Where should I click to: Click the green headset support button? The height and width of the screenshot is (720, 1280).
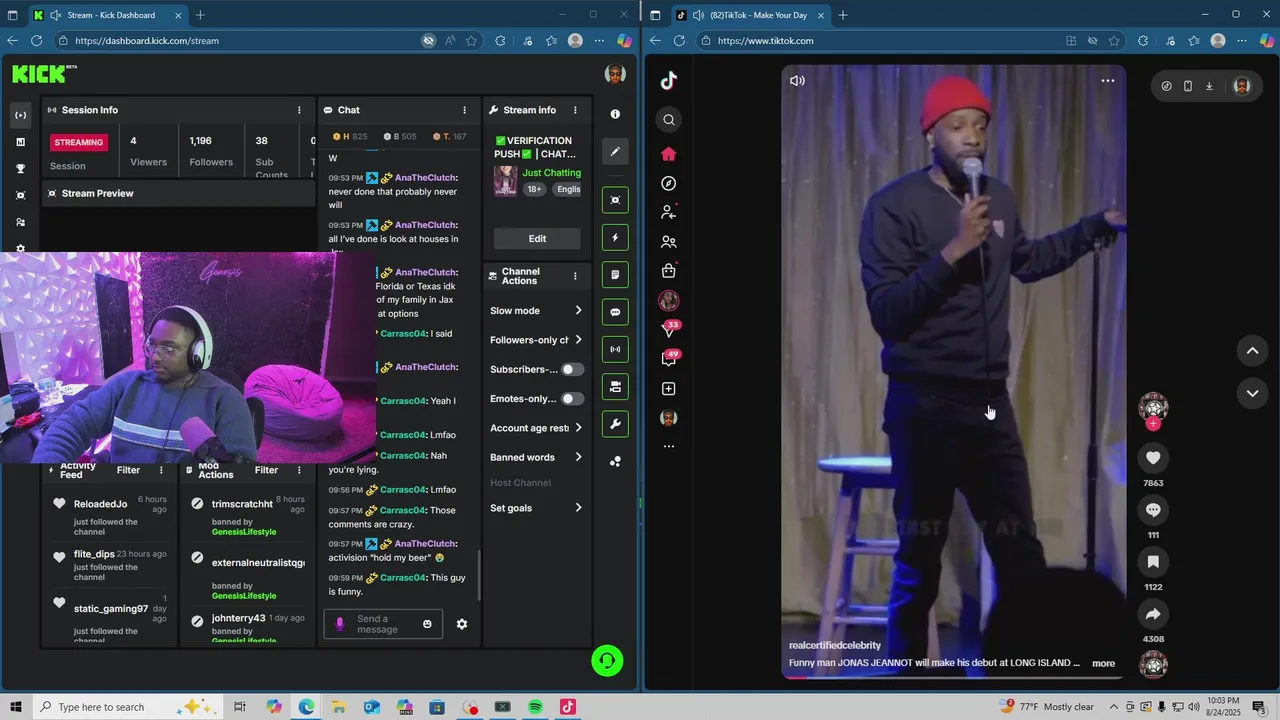point(607,661)
